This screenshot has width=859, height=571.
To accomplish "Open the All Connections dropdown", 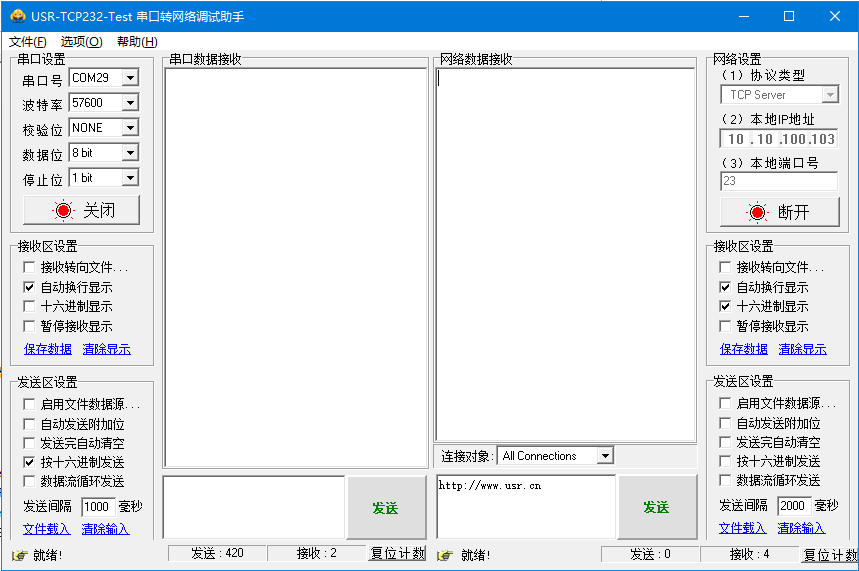I will click(x=604, y=456).
